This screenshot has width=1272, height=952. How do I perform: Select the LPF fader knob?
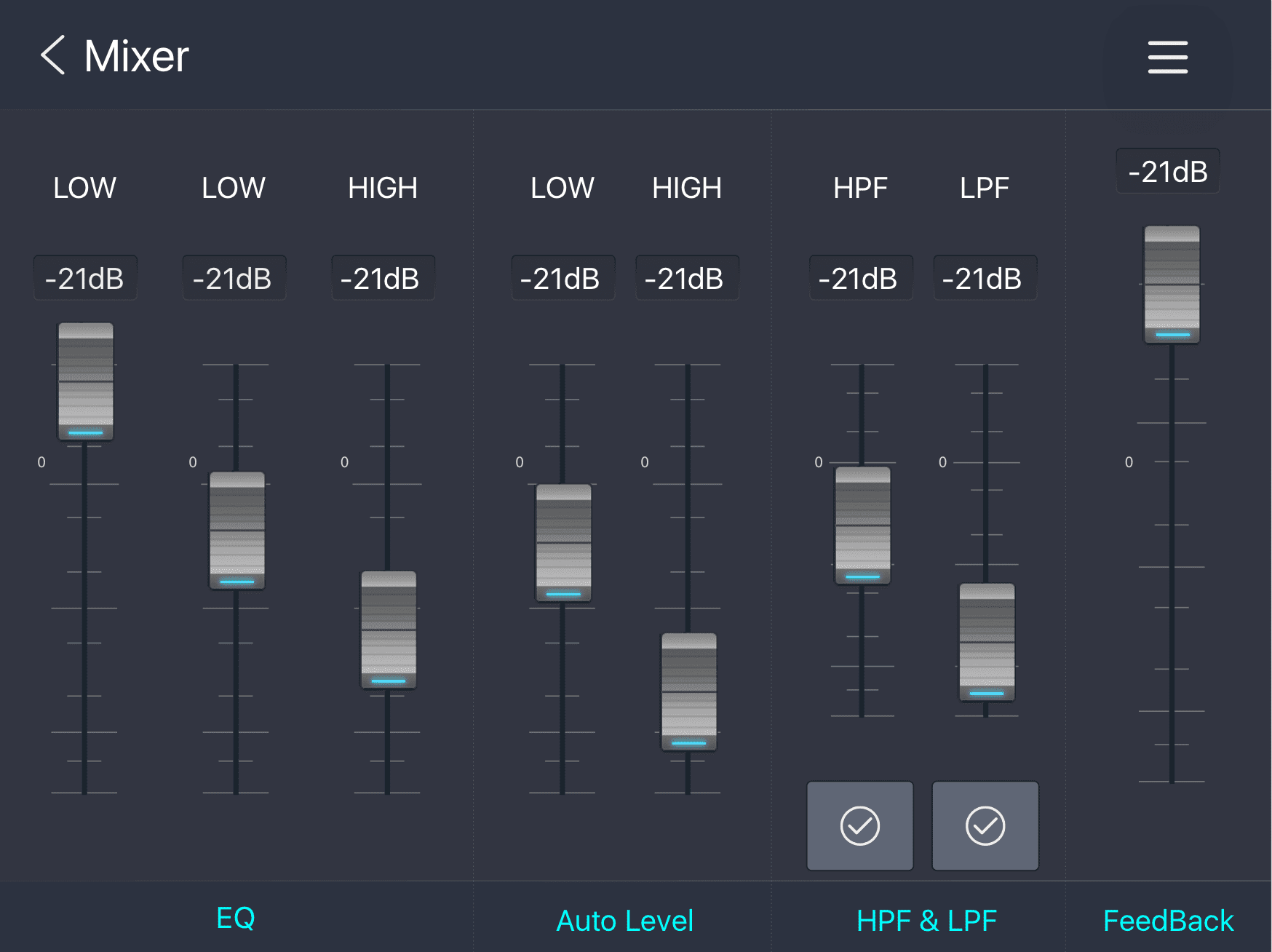coord(987,642)
